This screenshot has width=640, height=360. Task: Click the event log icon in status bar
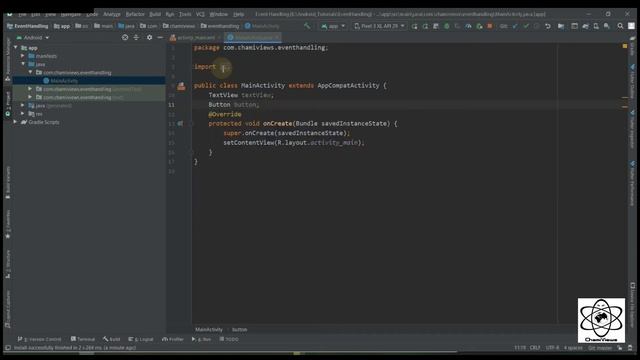click(630, 348)
